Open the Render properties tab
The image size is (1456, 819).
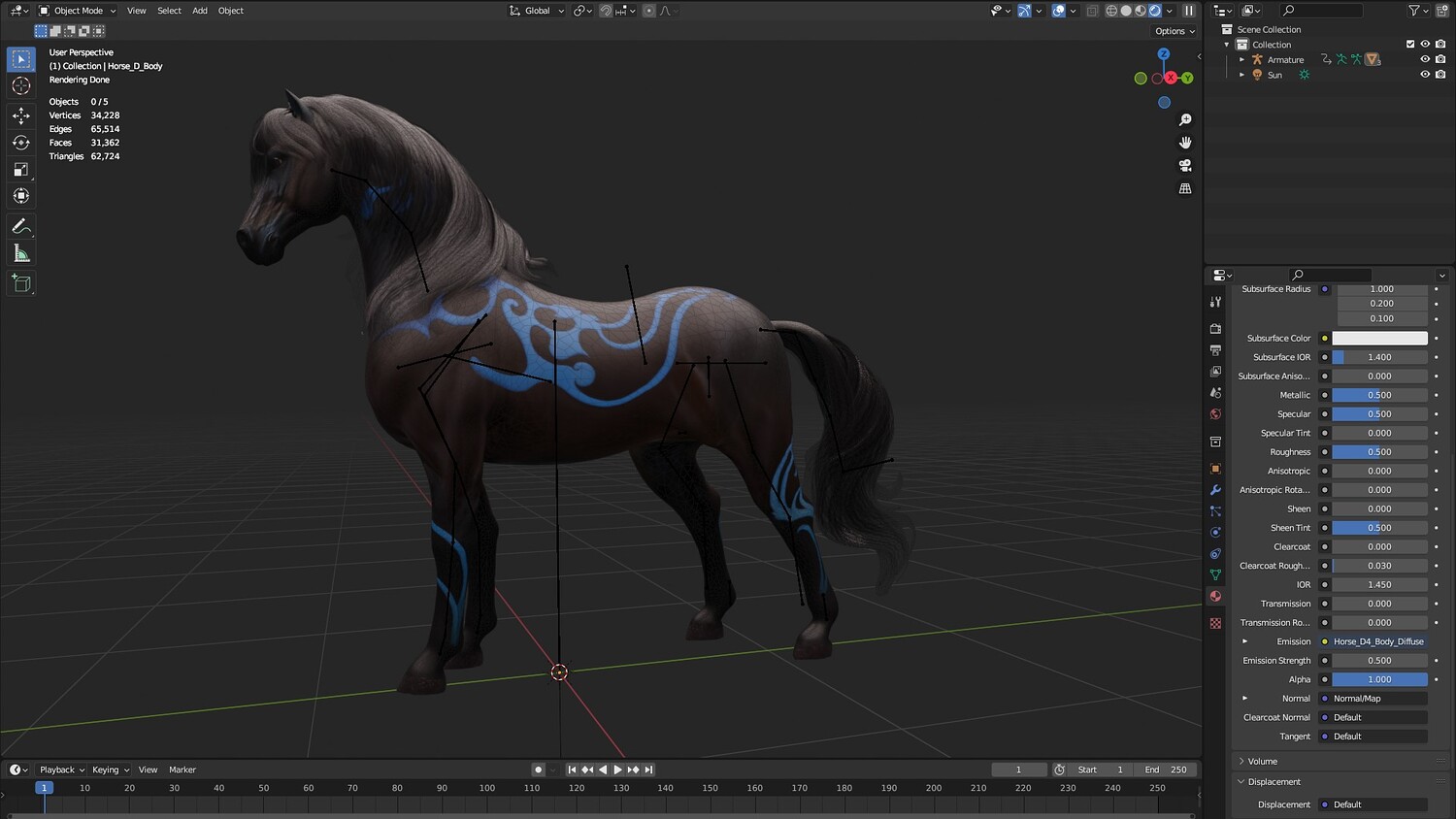(1215, 329)
